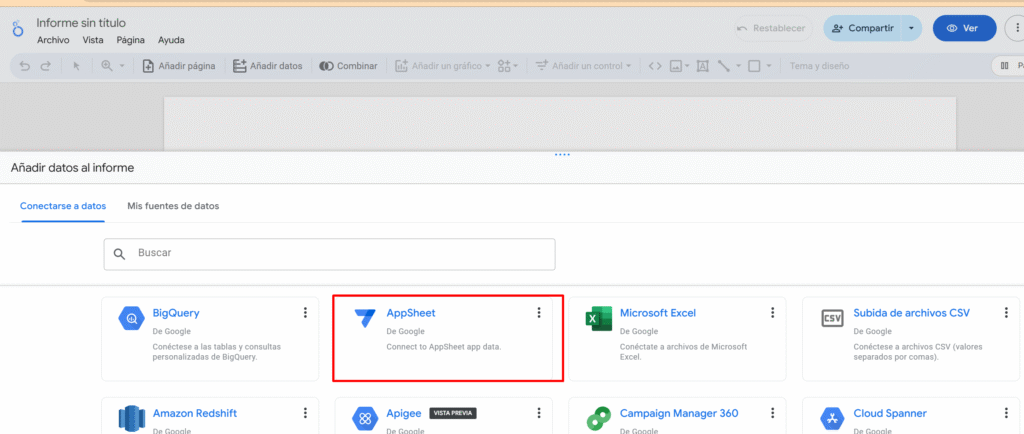Click Añadir datos in toolbar
1024x434 pixels.
click(x=268, y=66)
